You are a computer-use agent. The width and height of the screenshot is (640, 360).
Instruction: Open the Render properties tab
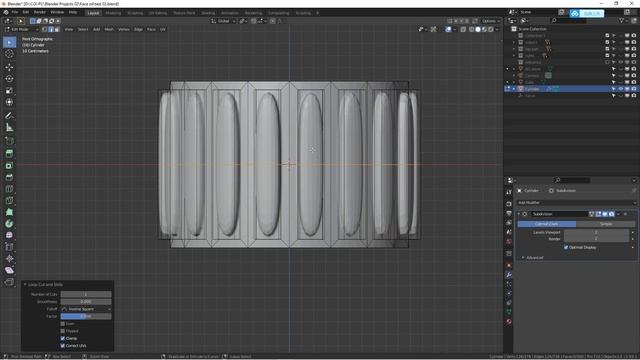coord(509,203)
